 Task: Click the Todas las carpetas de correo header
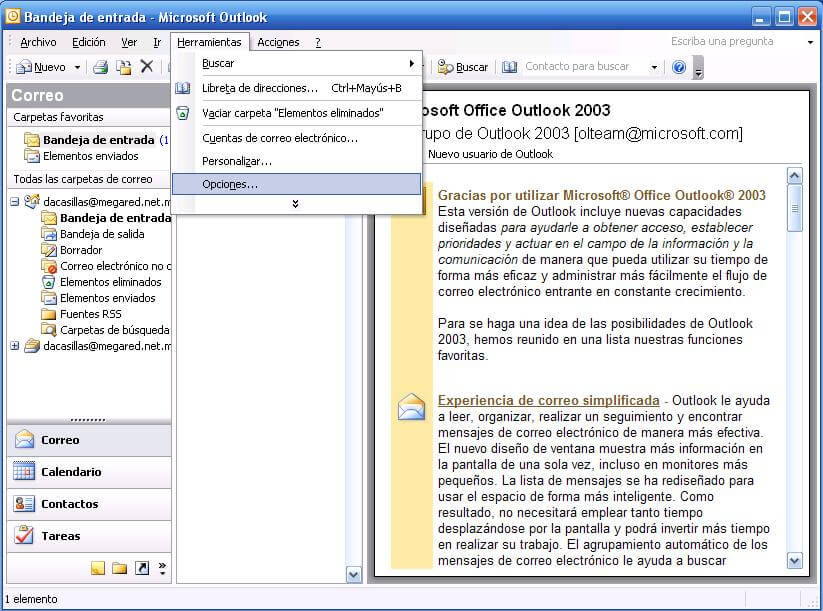(x=89, y=179)
